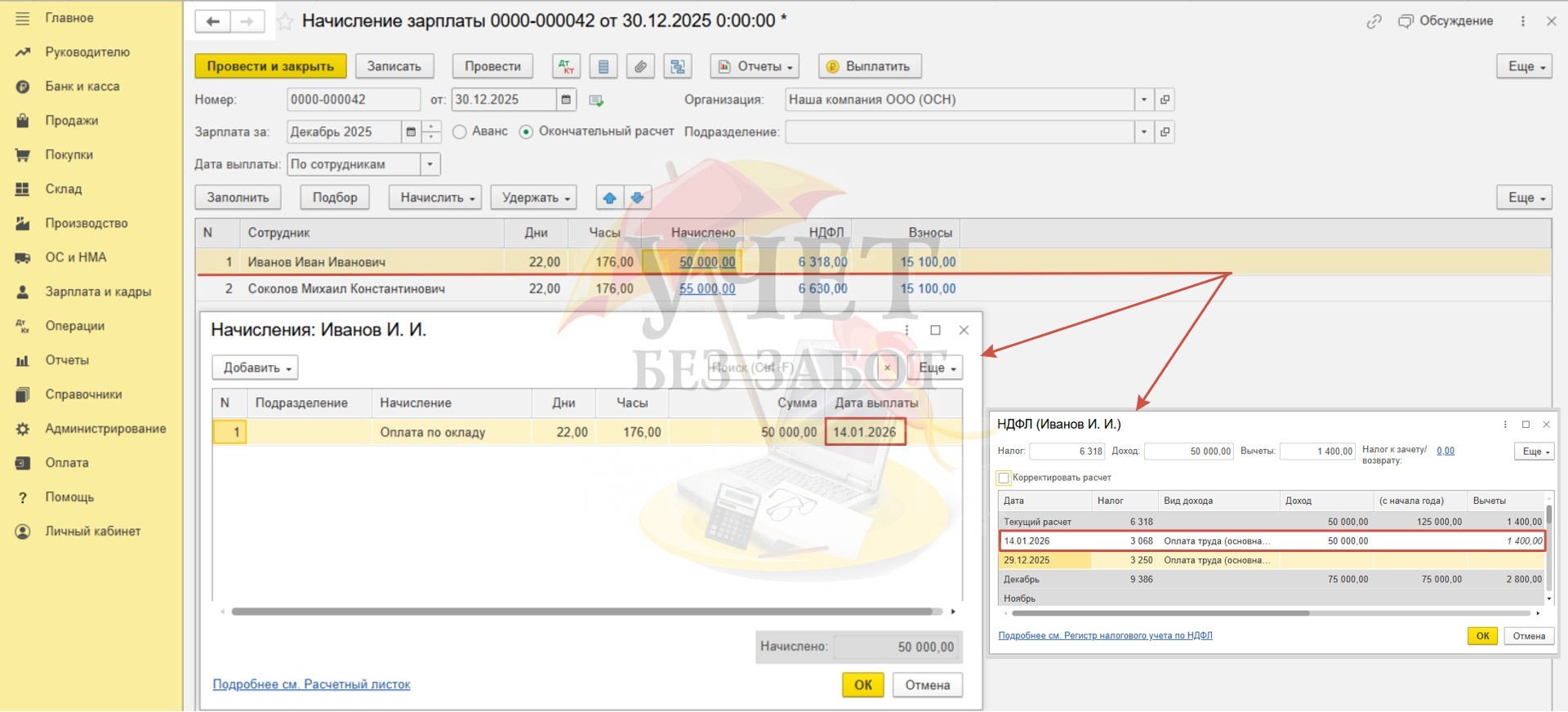Screen dimensions: 1568x712
Task: Click horizontal scrollbar in Начисления table
Action: pos(581,612)
